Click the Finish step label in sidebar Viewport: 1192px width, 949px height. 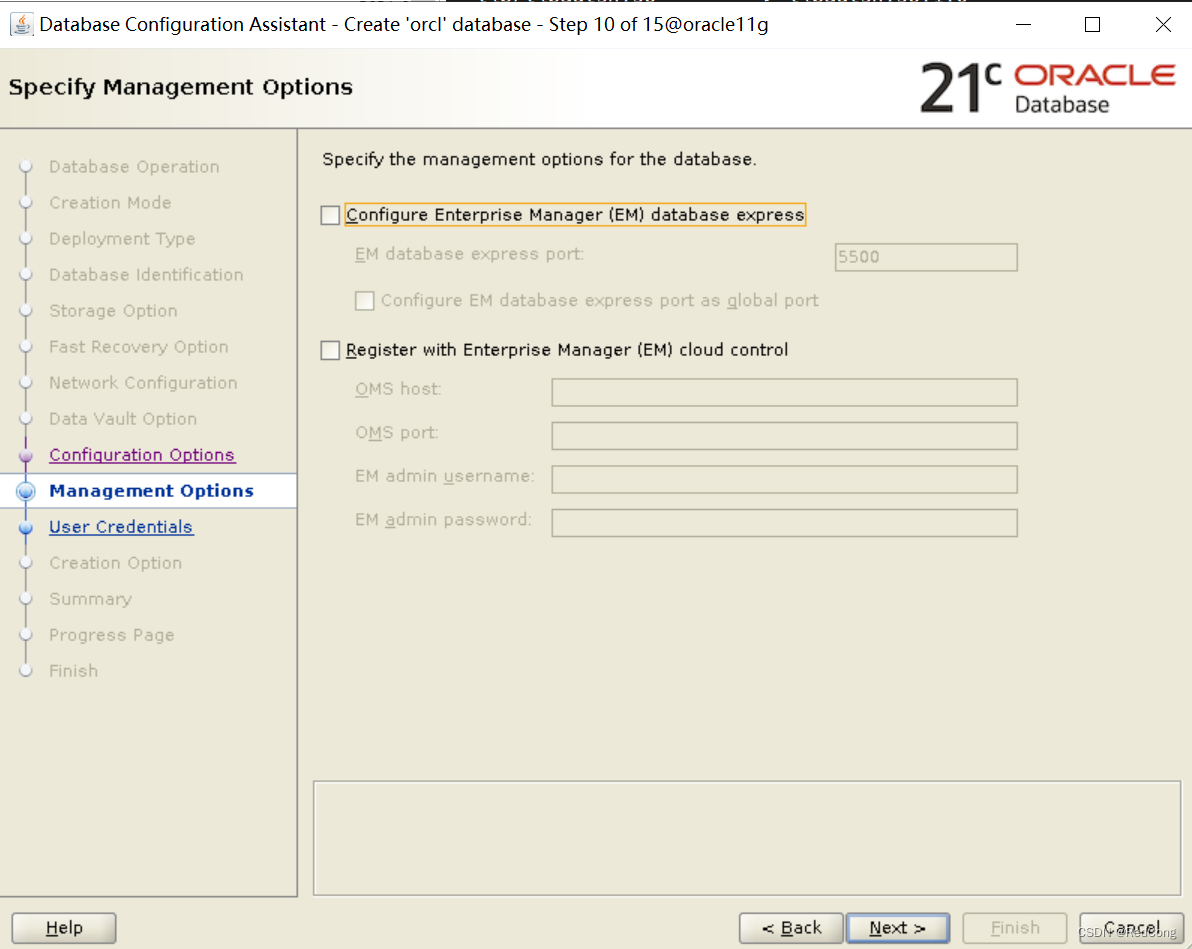74,671
